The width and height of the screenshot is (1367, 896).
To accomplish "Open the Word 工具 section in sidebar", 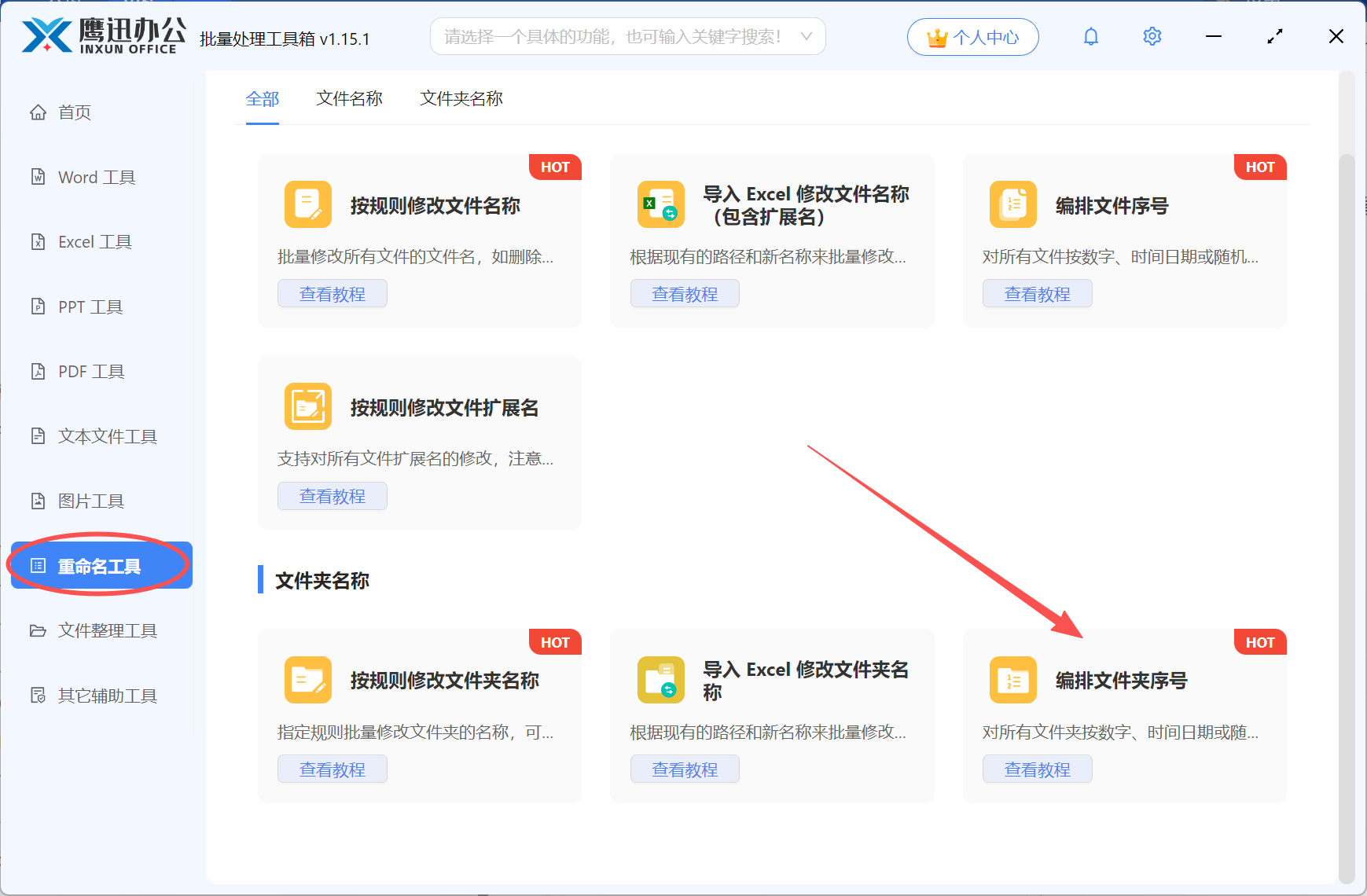I will (x=96, y=177).
